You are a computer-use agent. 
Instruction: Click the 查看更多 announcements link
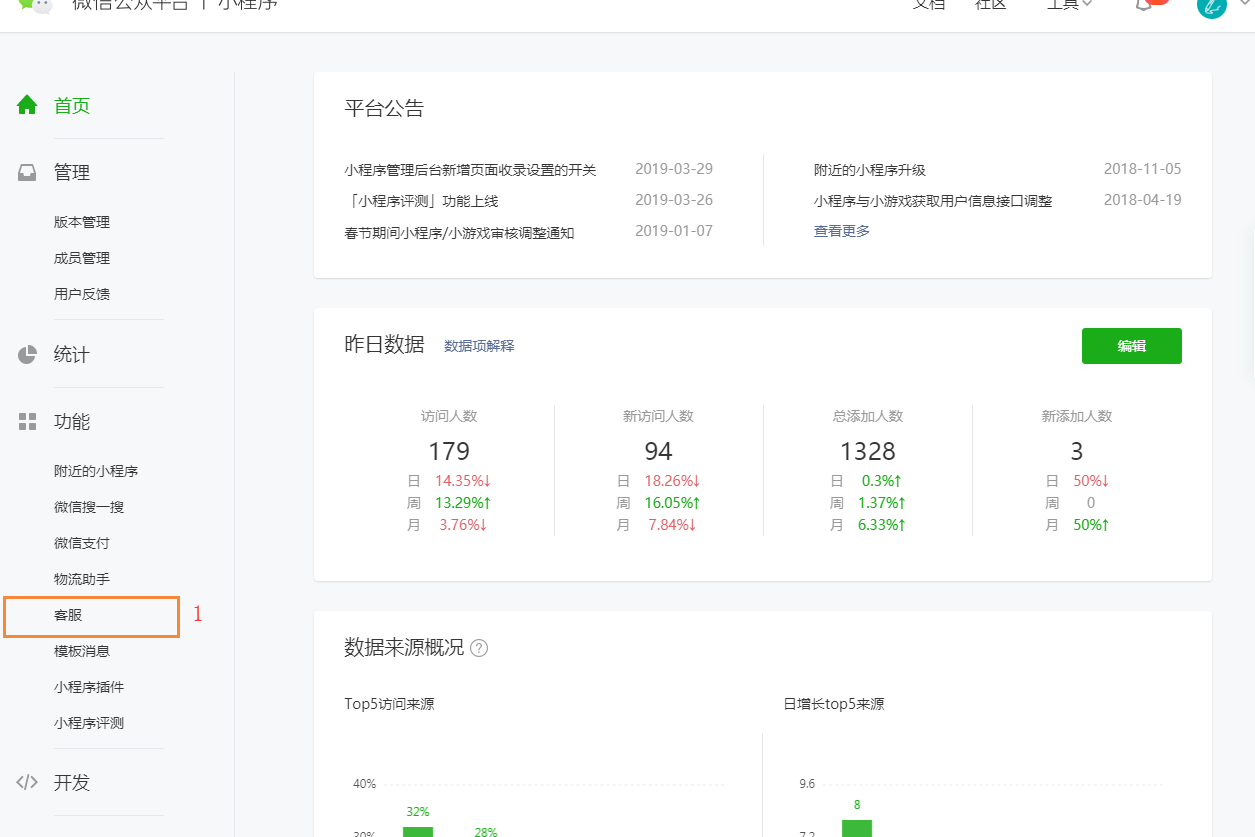pos(842,231)
